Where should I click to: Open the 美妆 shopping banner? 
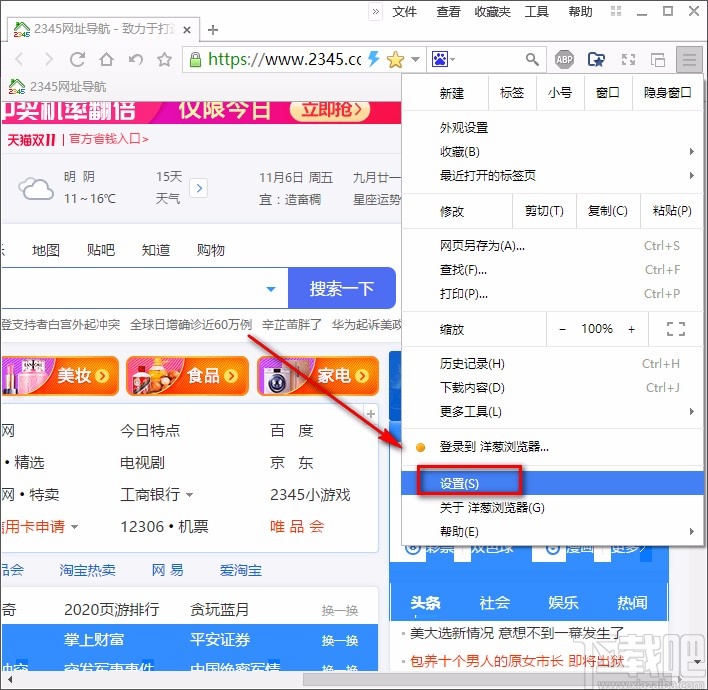tap(60, 376)
